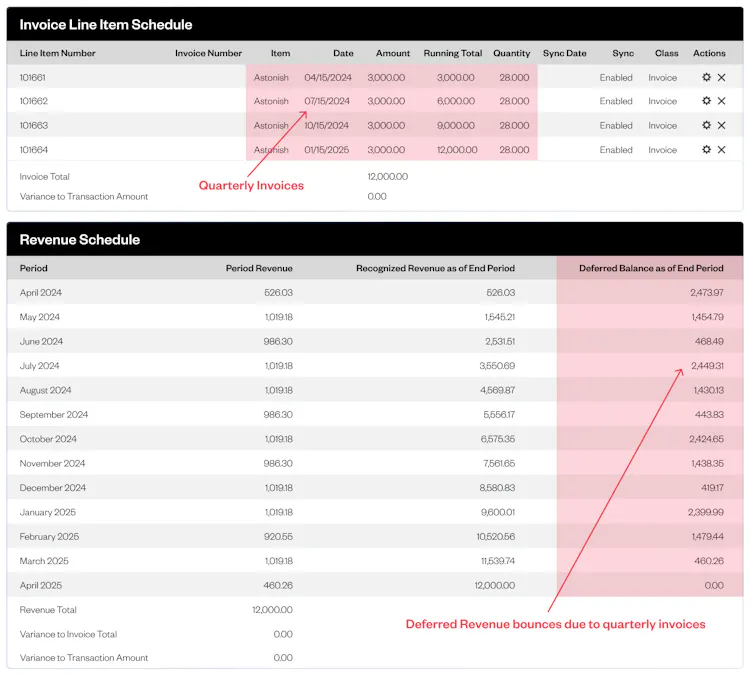Image resolution: width=750 pixels, height=678 pixels.
Task: Delete line item 101662 with X icon
Action: coord(721,100)
